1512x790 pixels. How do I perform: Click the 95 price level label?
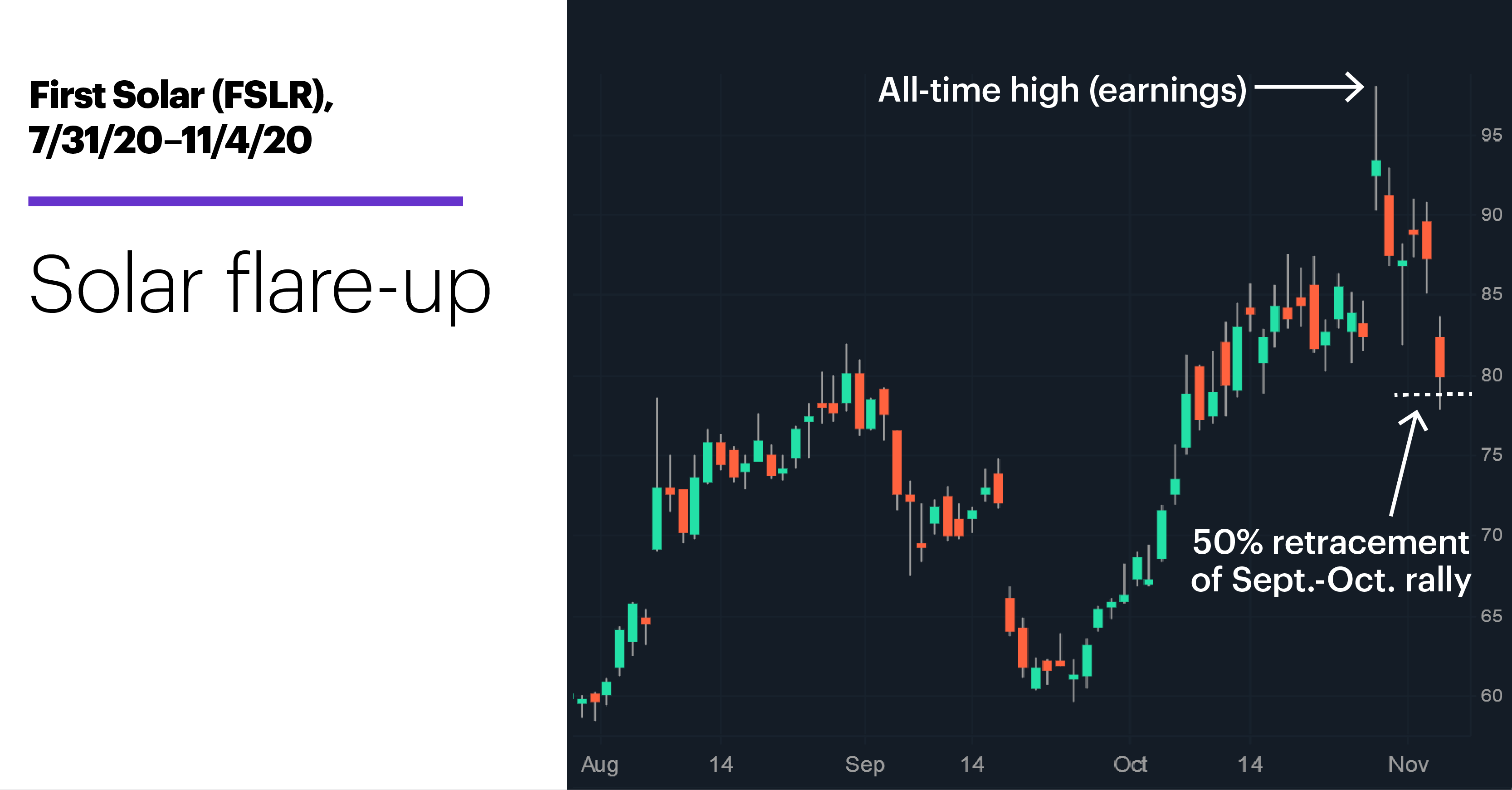point(1492,135)
